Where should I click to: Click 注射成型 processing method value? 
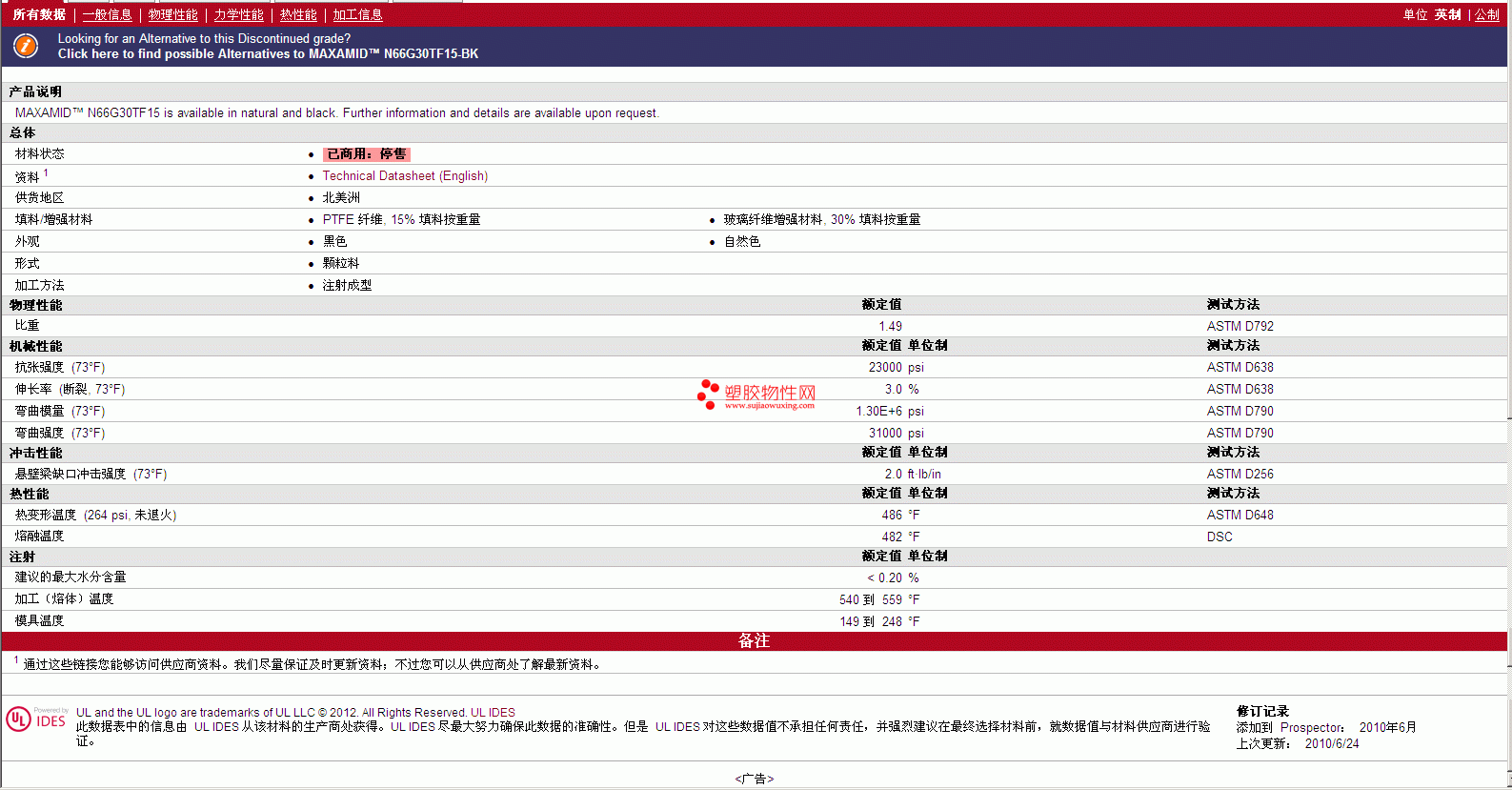click(347, 286)
